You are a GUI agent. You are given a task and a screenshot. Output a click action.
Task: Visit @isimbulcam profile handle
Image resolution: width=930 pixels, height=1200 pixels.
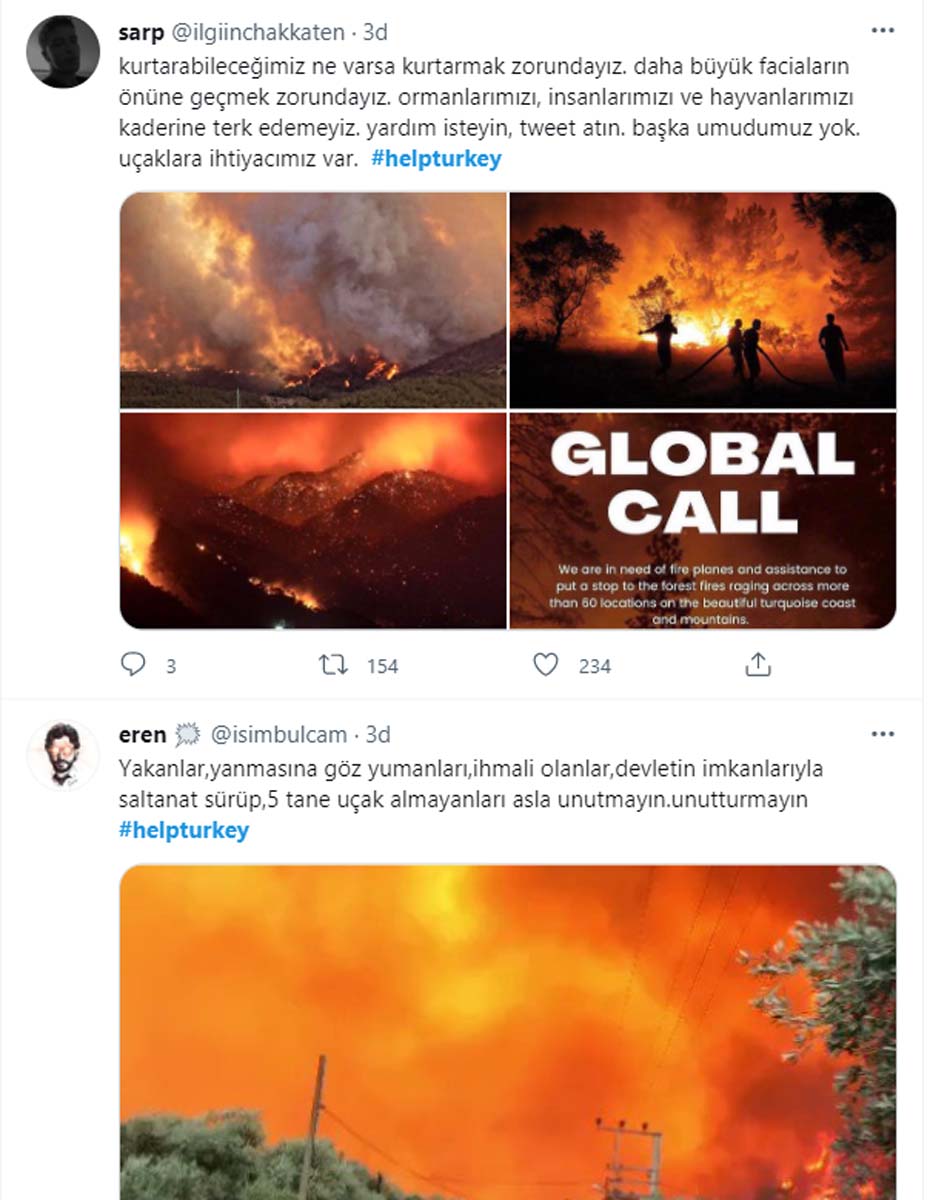[x=279, y=735]
